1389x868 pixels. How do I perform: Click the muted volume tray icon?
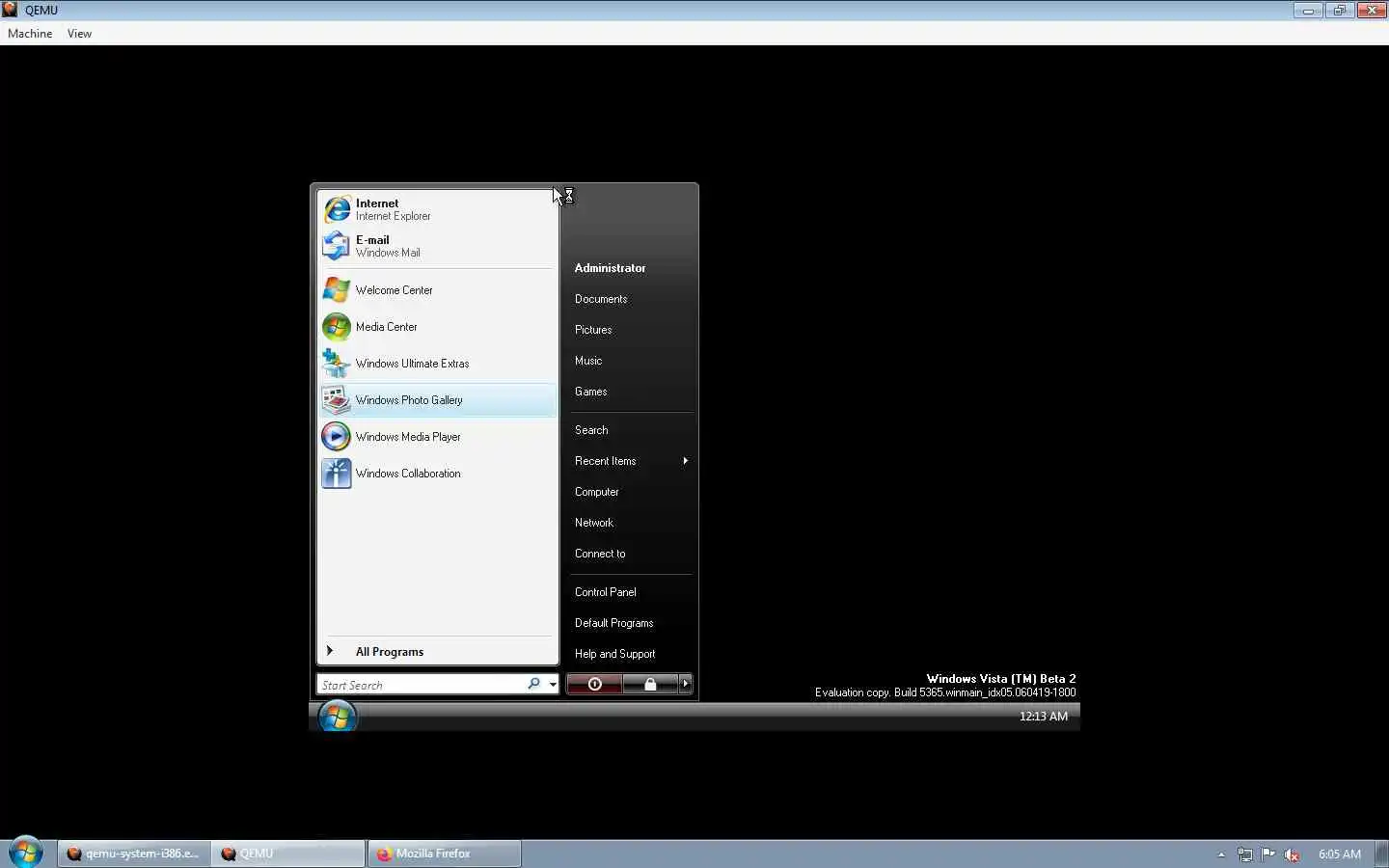[x=1292, y=854]
